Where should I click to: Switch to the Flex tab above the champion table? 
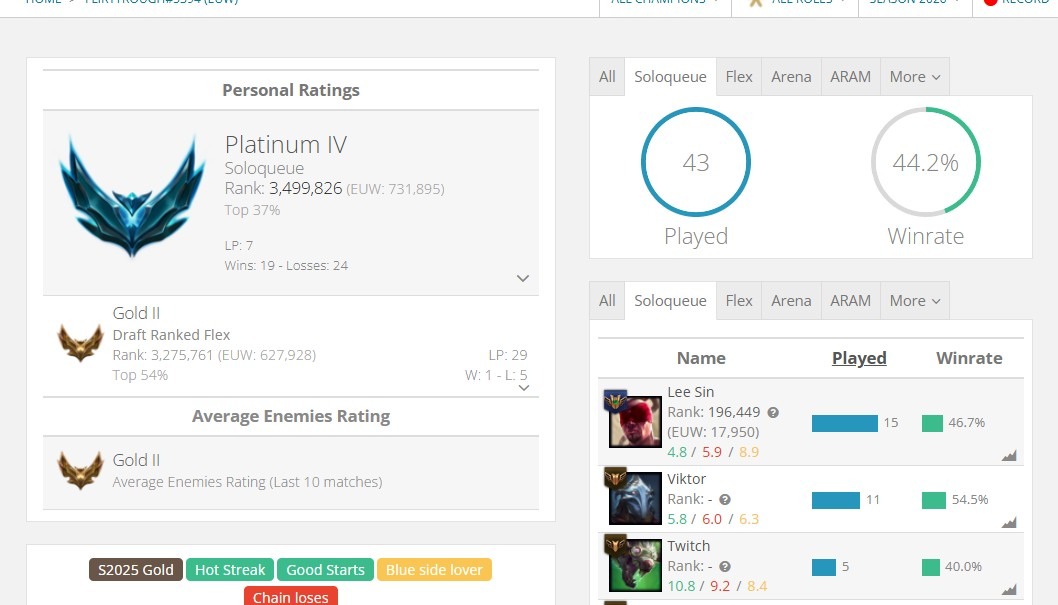coord(739,301)
